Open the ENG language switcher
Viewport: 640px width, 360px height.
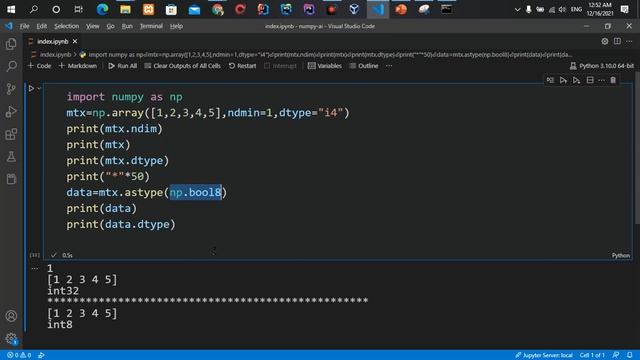(576, 9)
